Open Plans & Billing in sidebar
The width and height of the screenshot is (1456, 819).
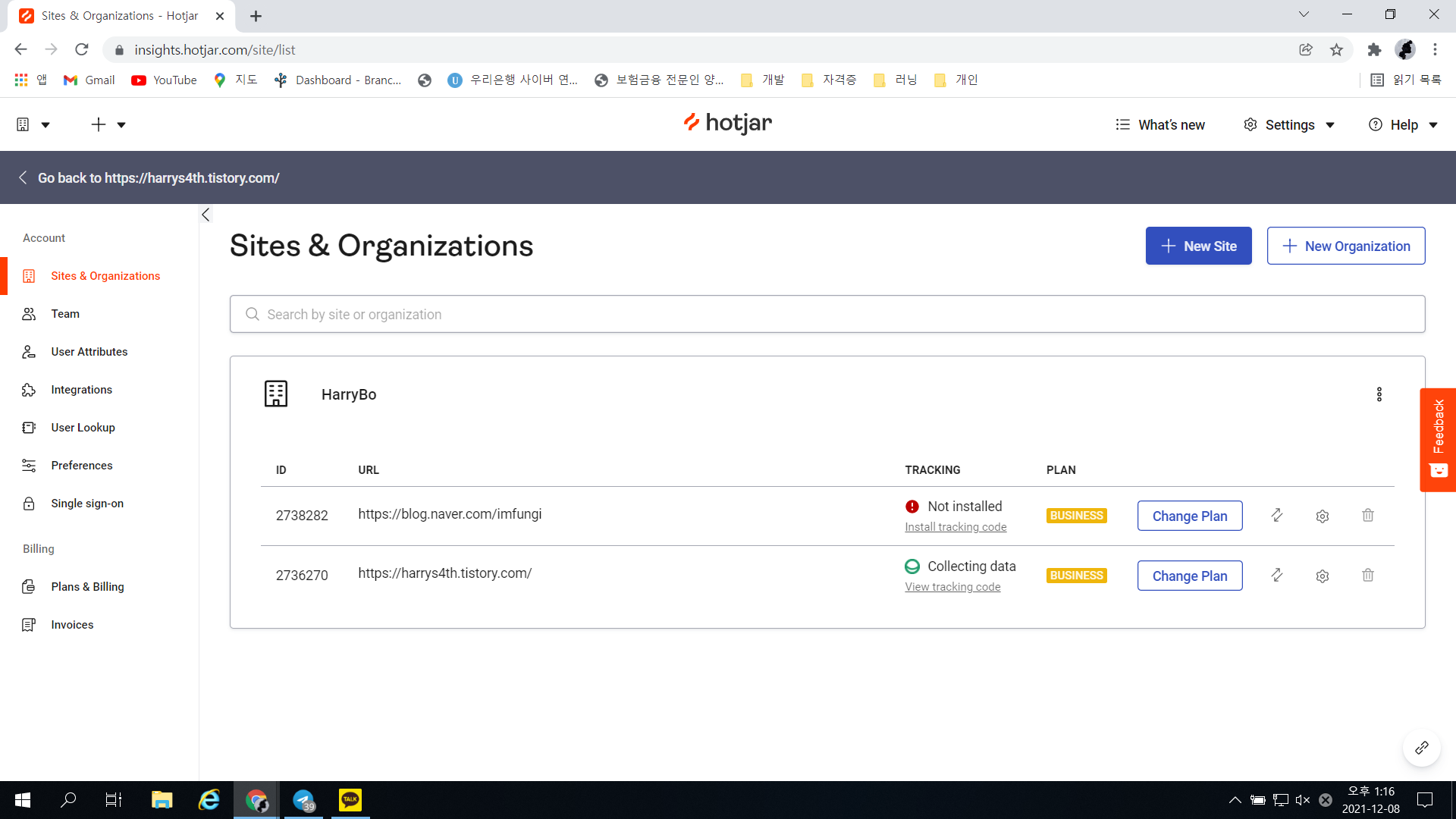87,587
